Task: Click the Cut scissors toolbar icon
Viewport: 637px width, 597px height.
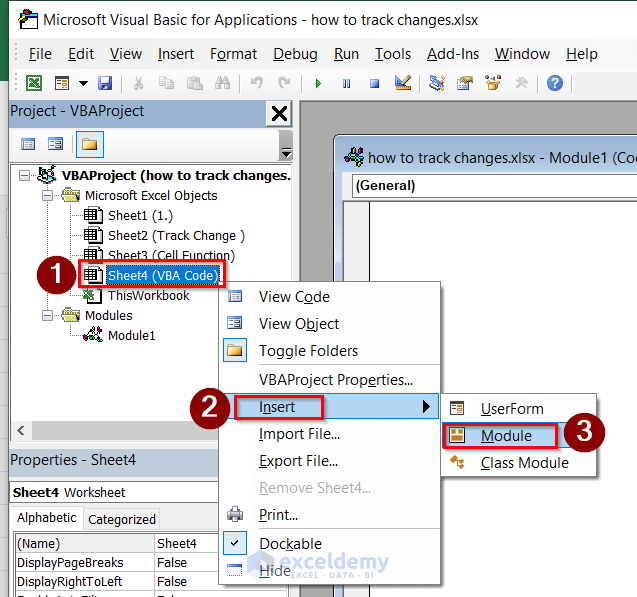Action: 139,83
